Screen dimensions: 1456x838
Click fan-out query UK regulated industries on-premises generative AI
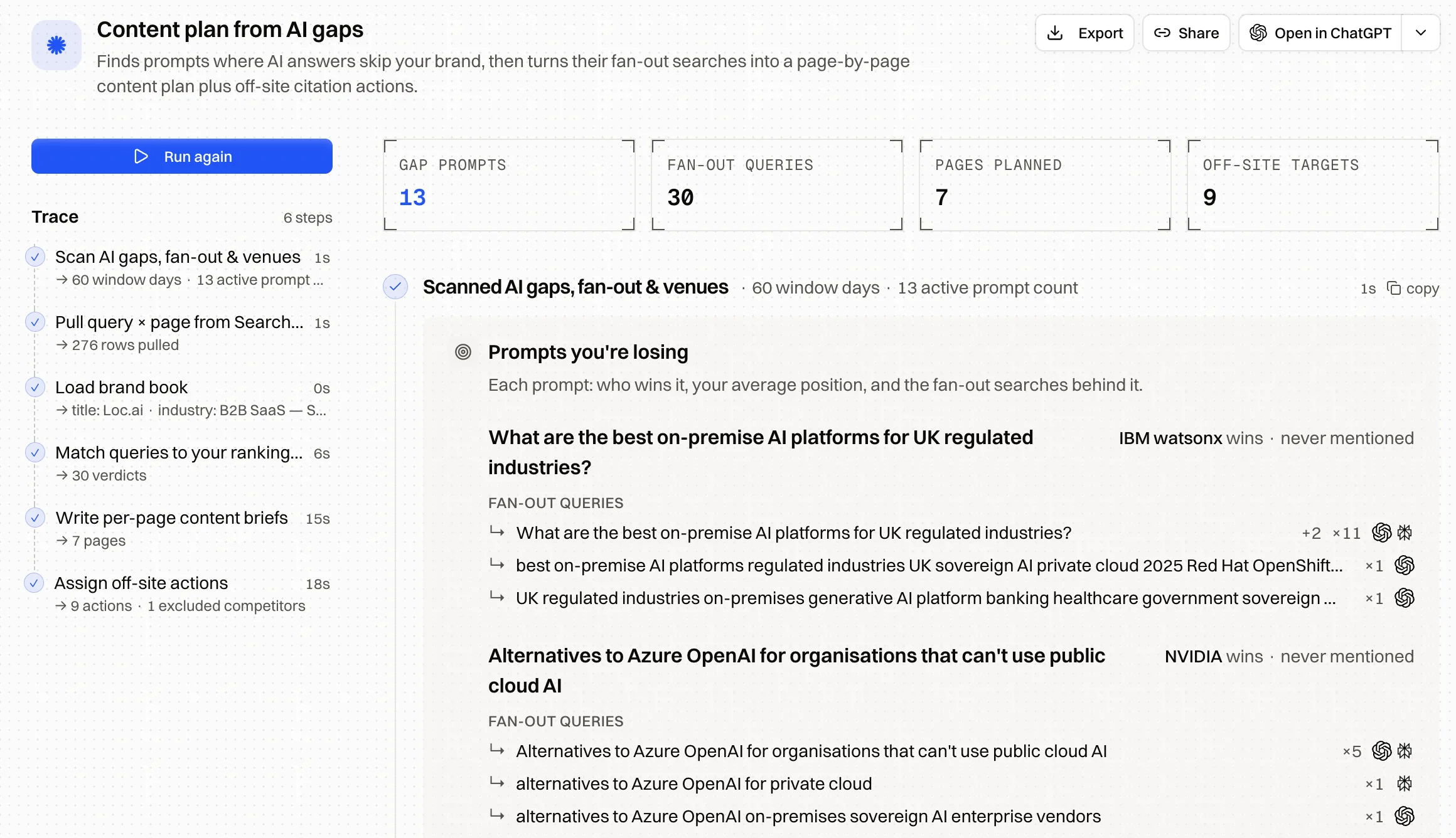tap(925, 598)
